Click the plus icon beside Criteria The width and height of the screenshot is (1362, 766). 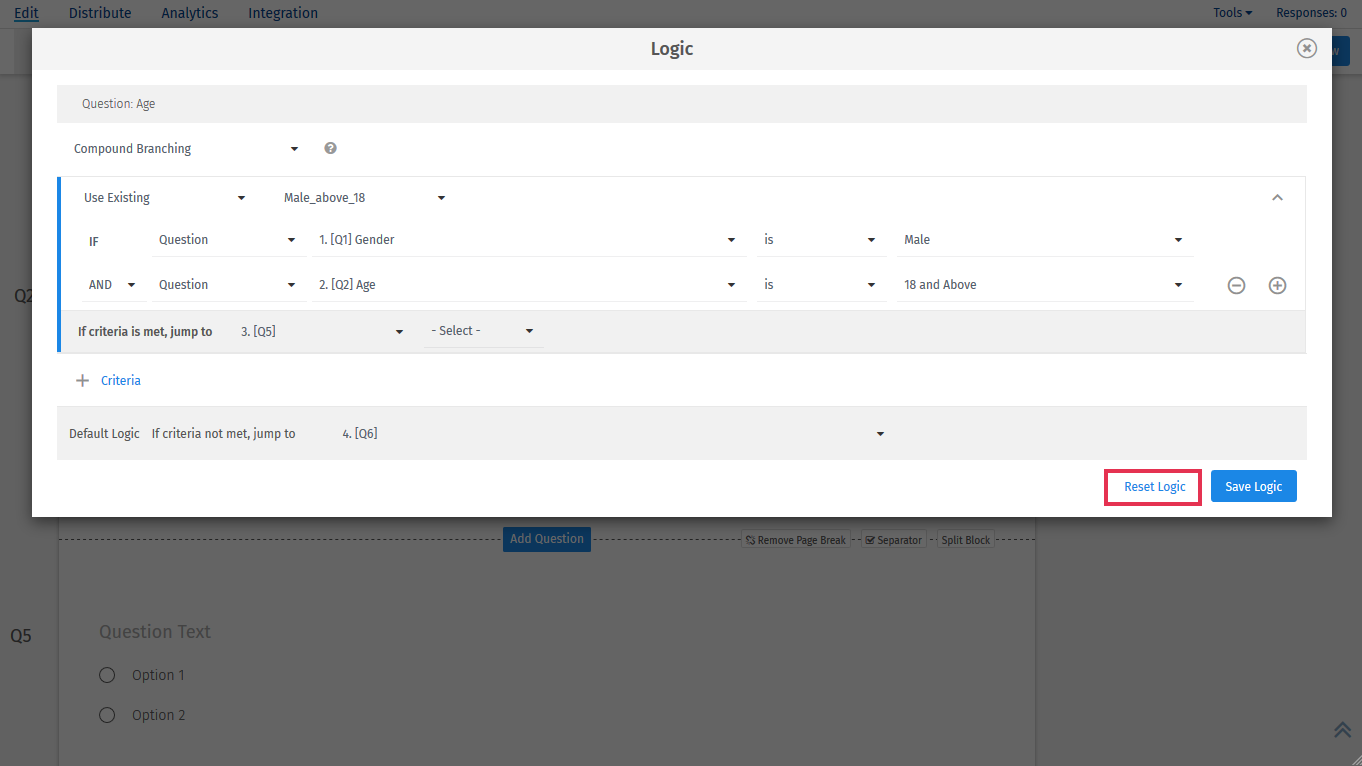pos(82,380)
